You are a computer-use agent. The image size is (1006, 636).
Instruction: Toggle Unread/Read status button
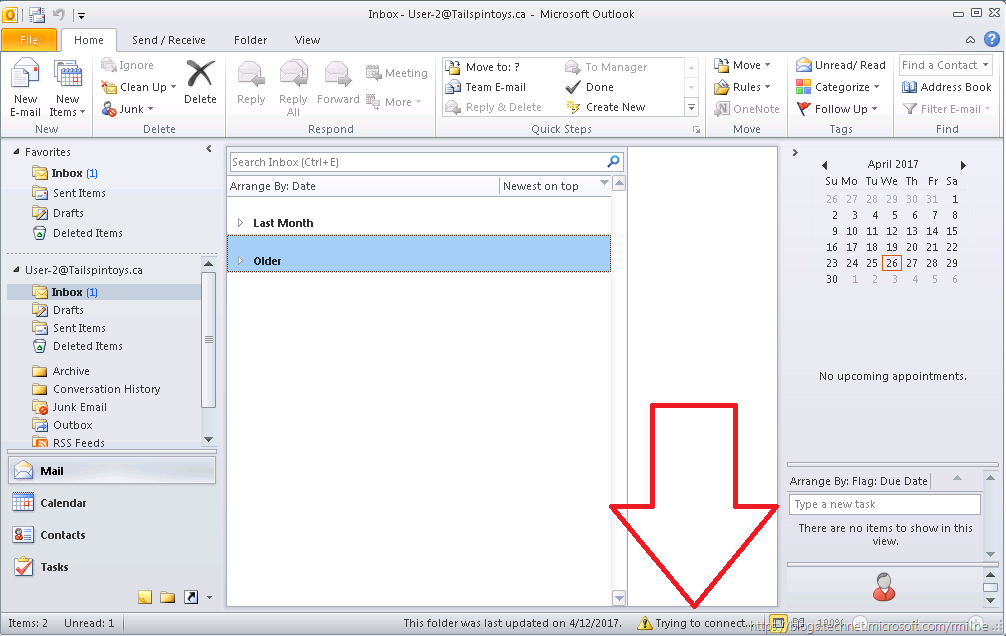coord(840,65)
